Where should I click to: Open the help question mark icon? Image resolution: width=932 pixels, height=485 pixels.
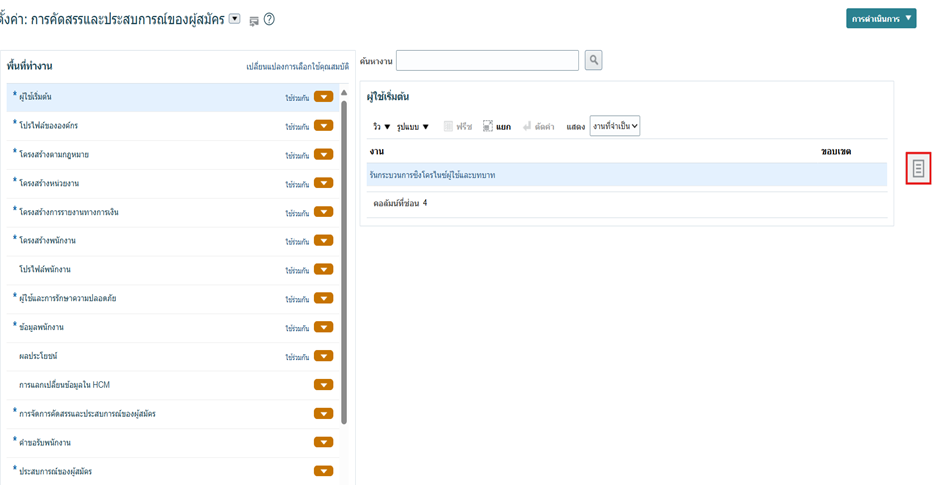tap(269, 20)
